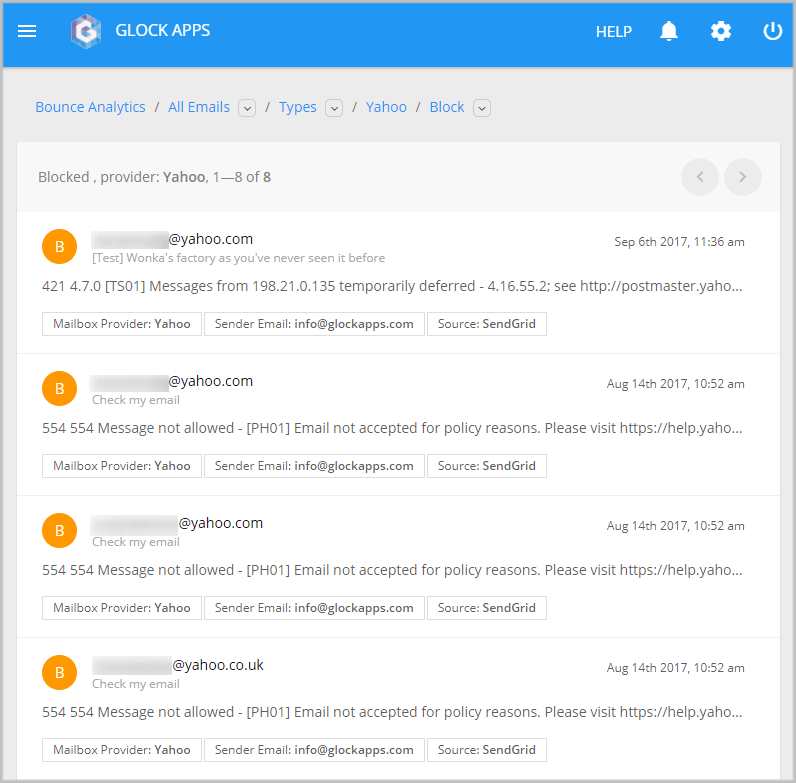Click the B avatar of the yahoo.co.uk email
Image resolution: width=796 pixels, height=783 pixels.
[x=59, y=672]
